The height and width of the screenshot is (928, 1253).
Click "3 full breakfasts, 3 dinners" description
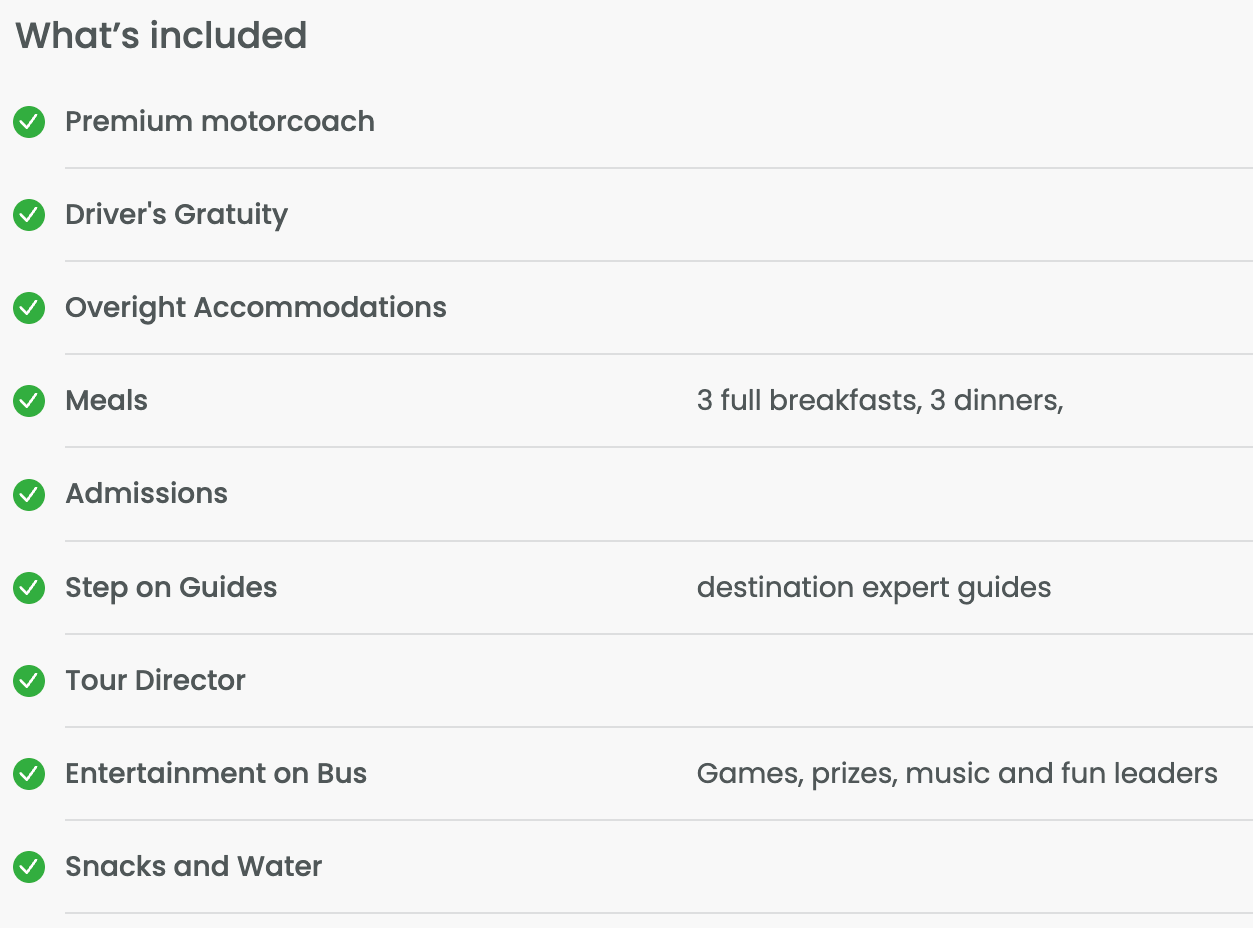tap(879, 401)
